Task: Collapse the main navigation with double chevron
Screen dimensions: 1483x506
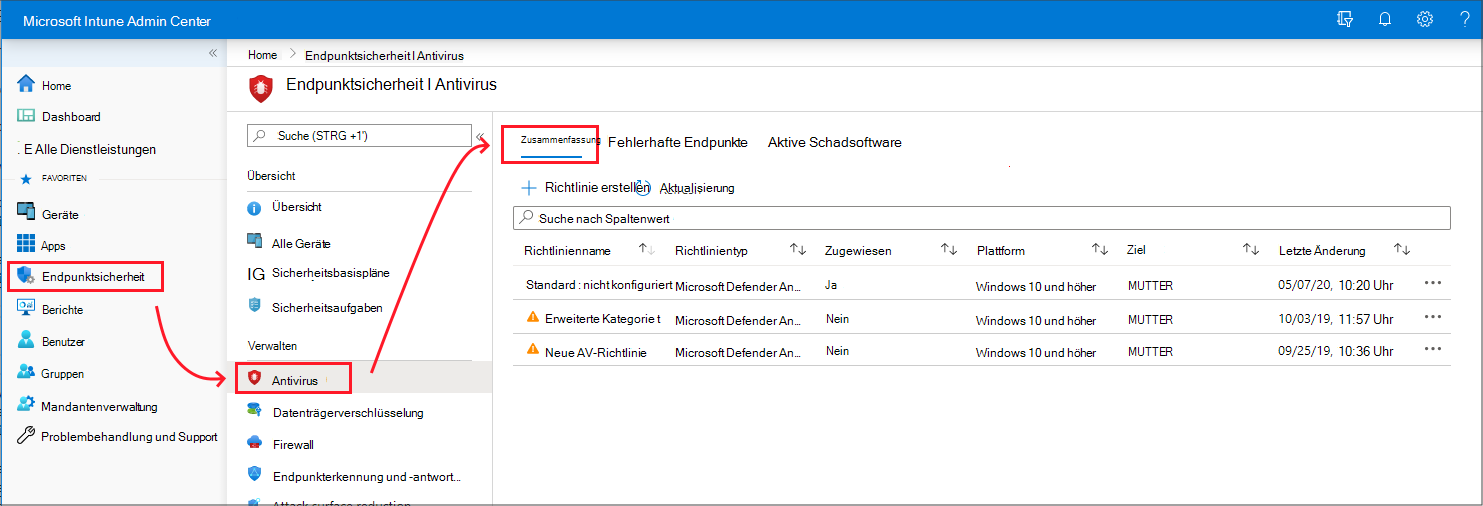Action: pyautogui.click(x=212, y=53)
